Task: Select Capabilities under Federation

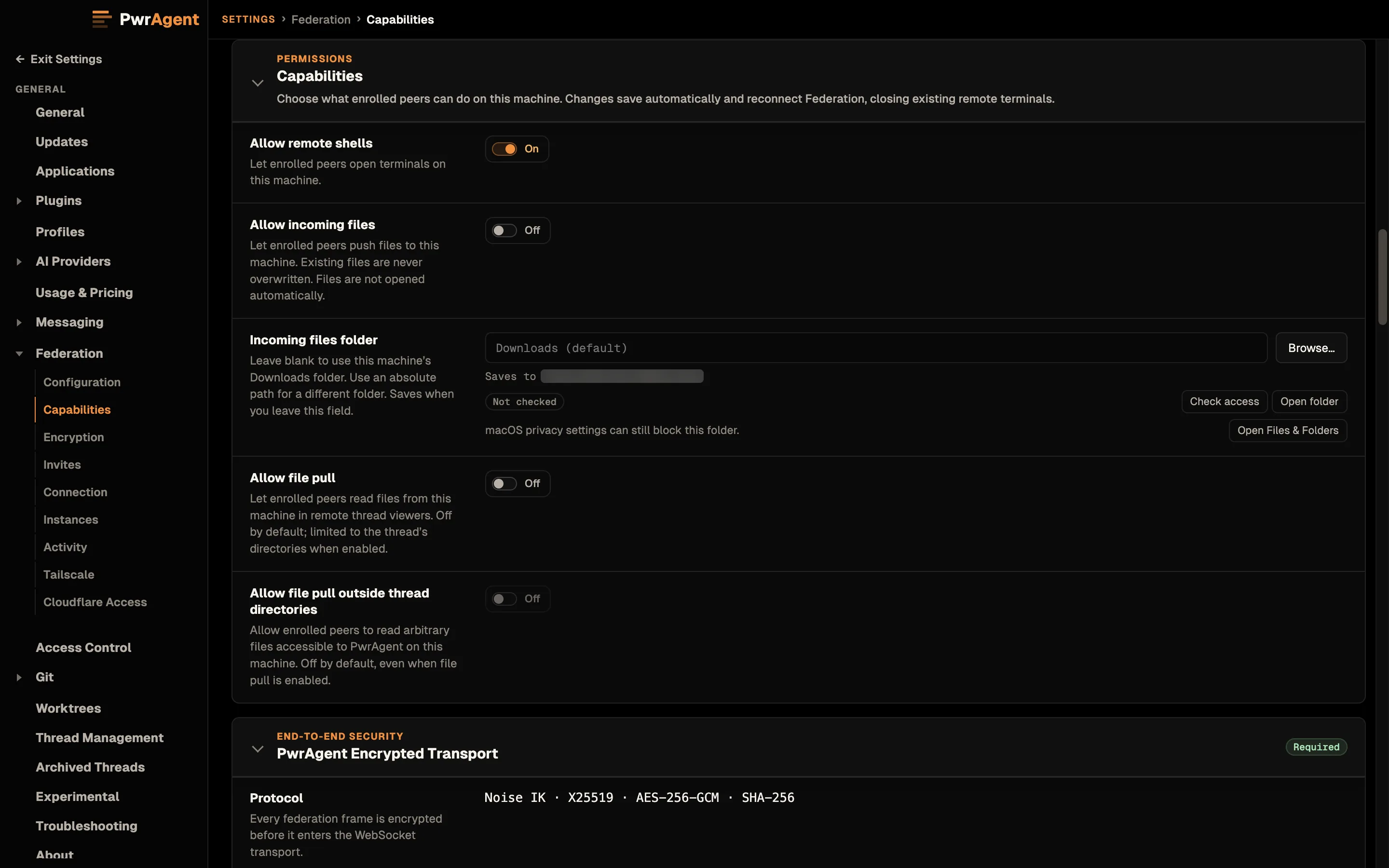Action: 77,410
